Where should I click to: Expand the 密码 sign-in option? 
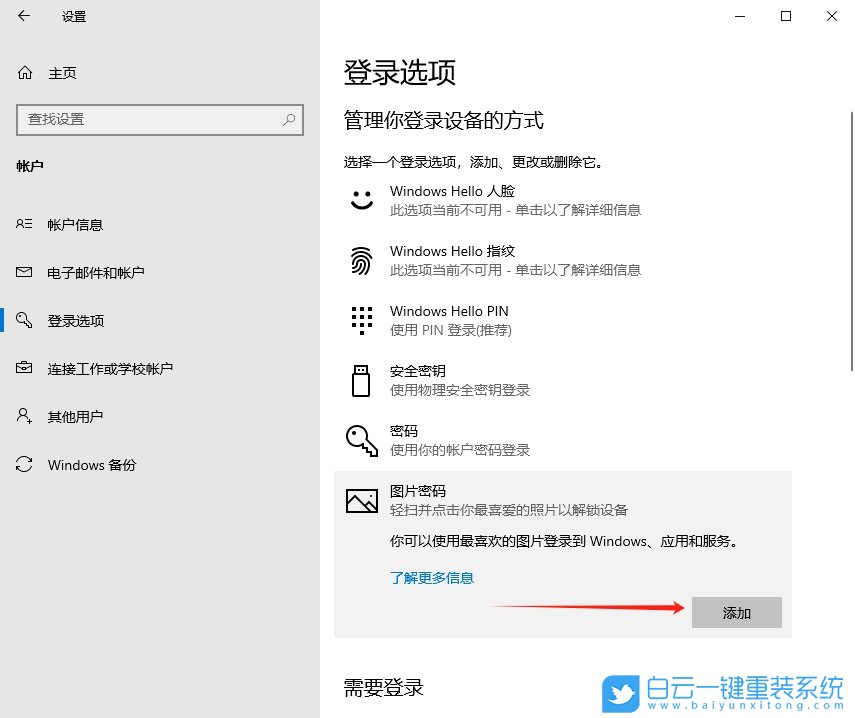(x=450, y=440)
